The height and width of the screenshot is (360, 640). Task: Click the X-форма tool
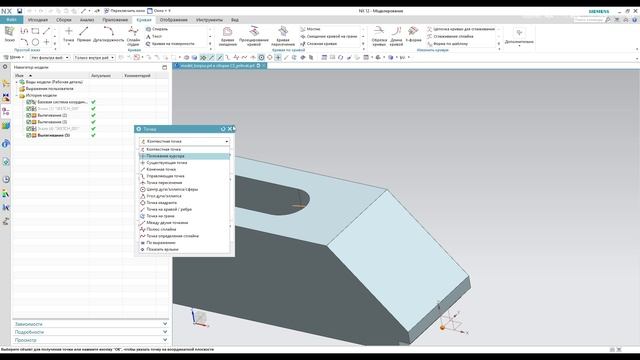point(413,34)
